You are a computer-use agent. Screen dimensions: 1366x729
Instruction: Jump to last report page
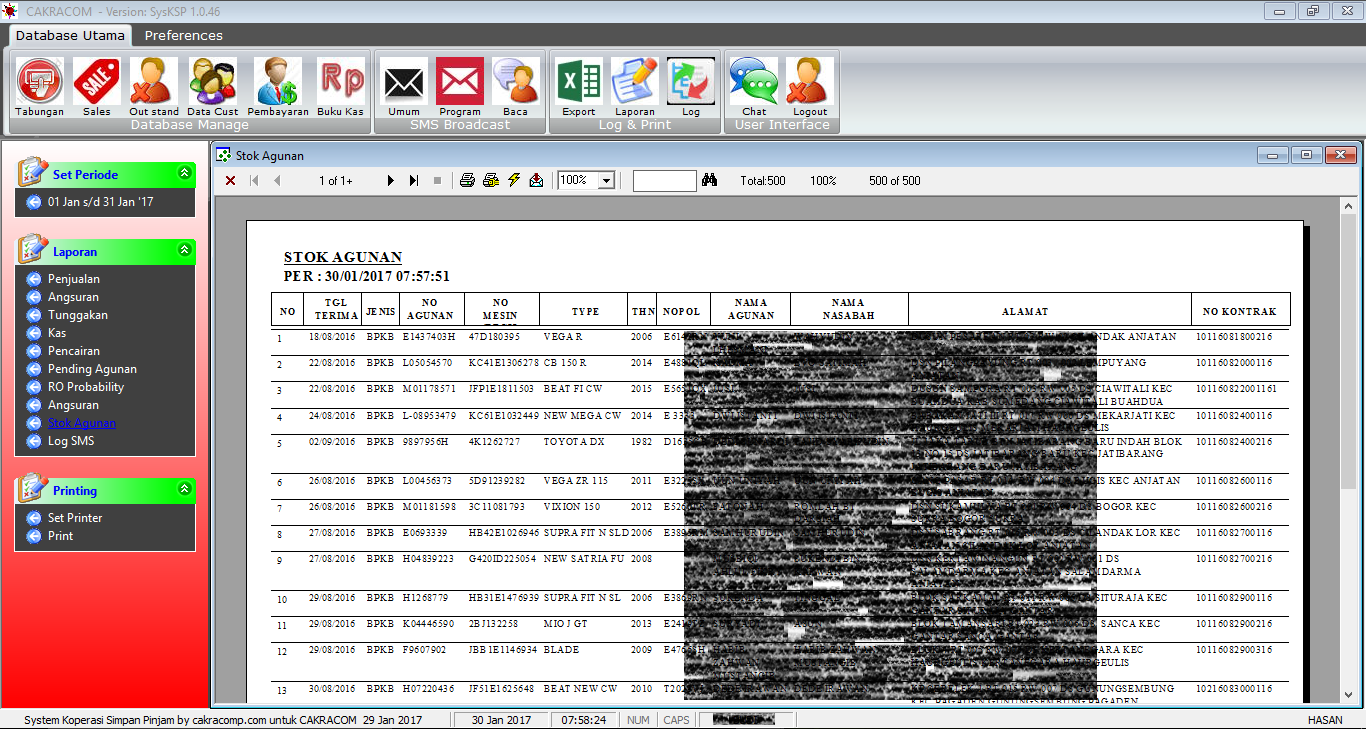(x=414, y=181)
